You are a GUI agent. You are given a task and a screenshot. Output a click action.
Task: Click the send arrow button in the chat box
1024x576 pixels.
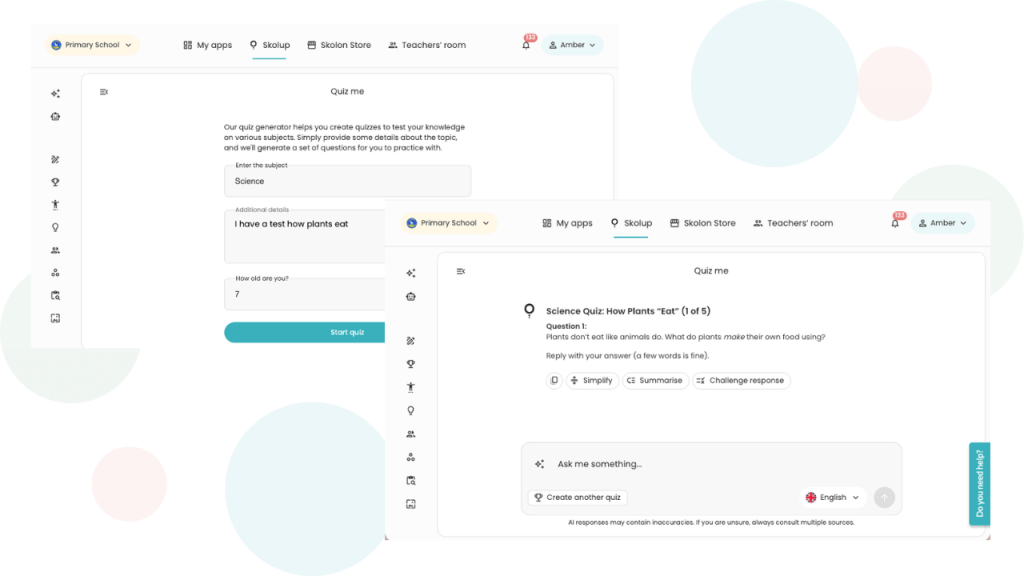tap(884, 497)
